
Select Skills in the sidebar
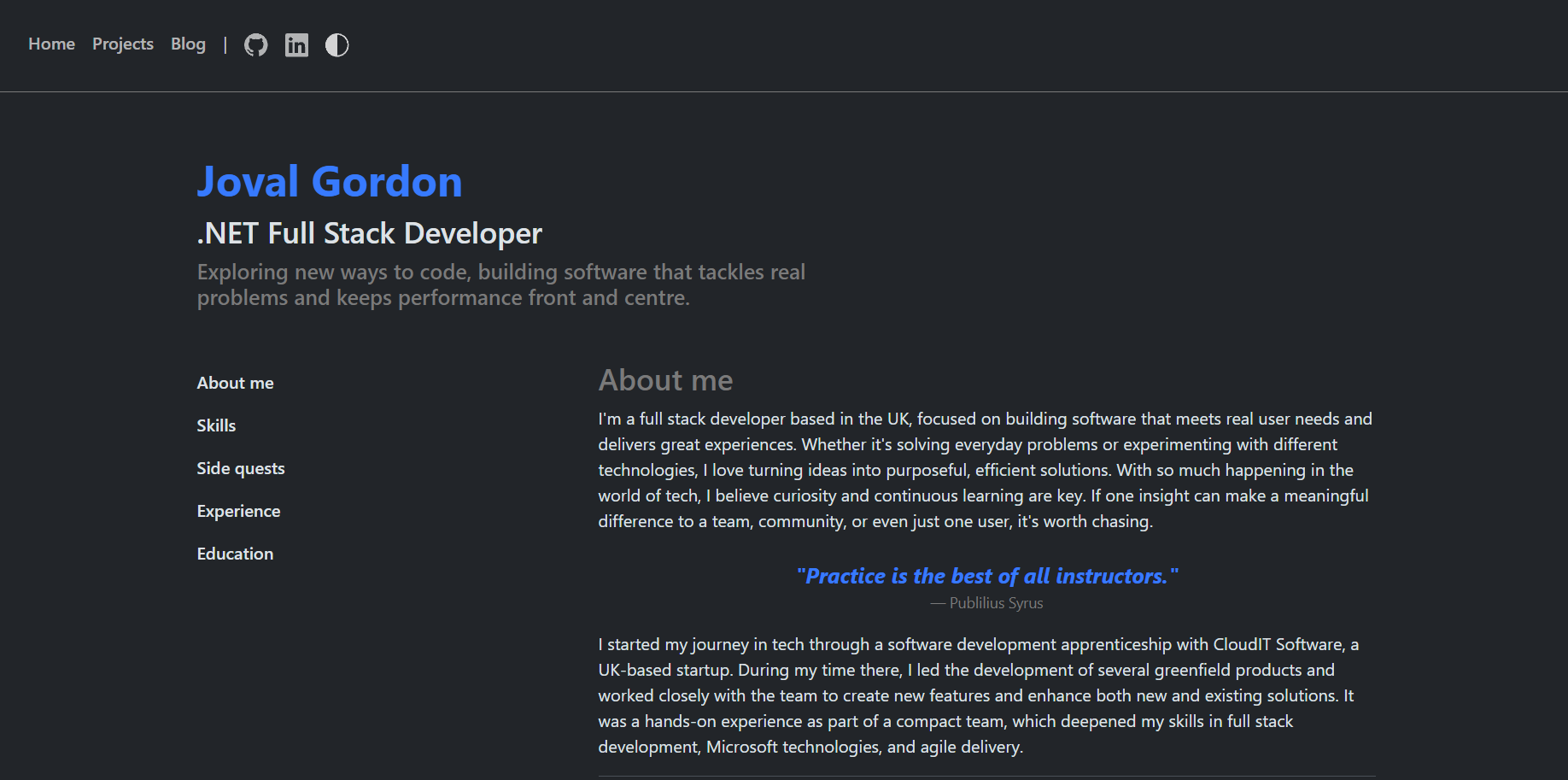[x=216, y=425]
